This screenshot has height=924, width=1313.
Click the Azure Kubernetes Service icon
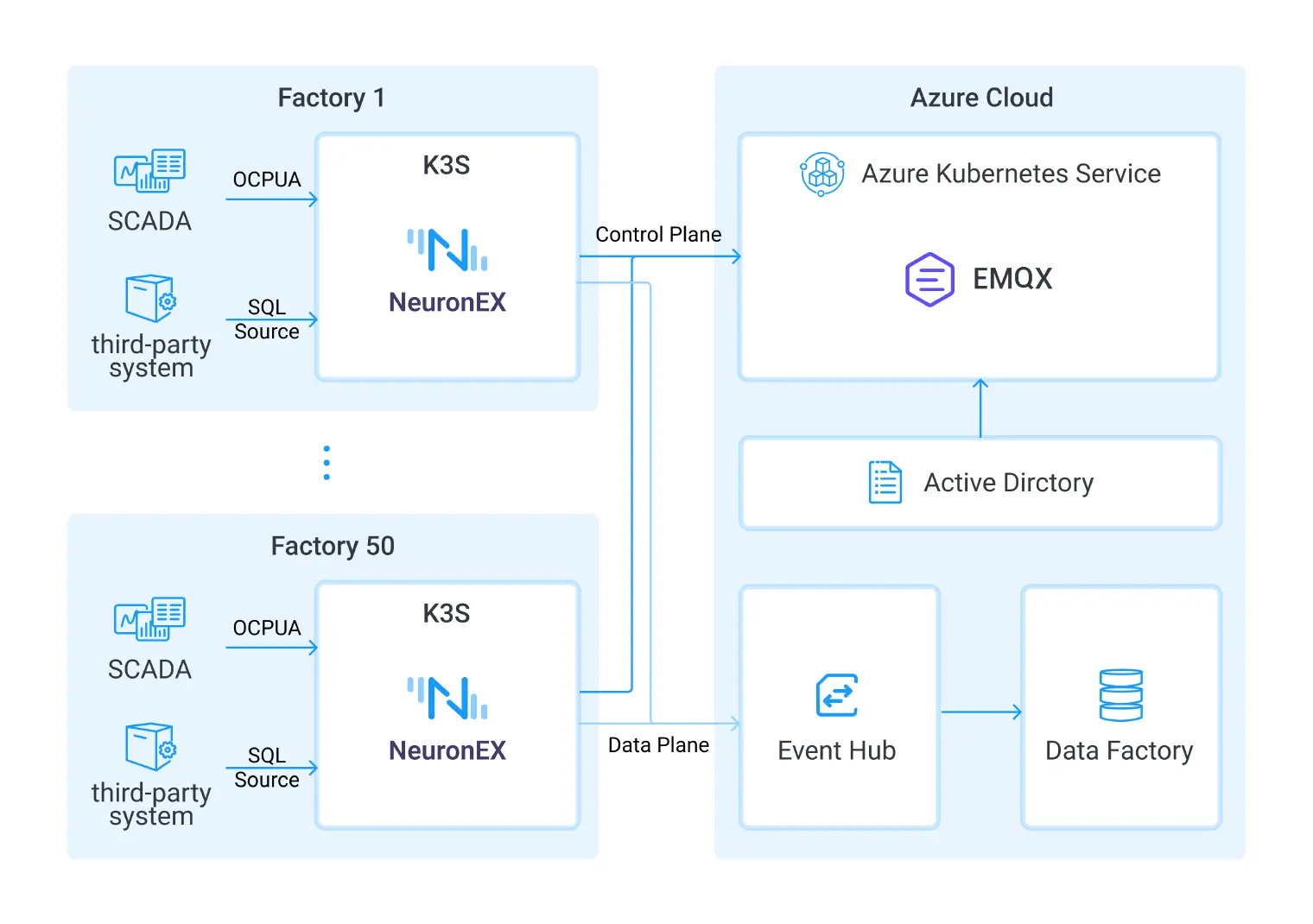tap(821, 174)
